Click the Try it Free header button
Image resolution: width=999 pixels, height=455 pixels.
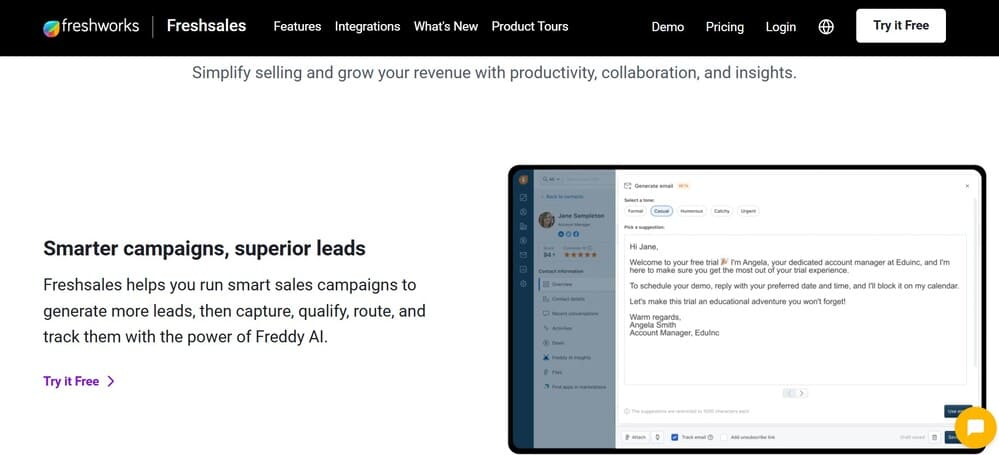tap(901, 26)
